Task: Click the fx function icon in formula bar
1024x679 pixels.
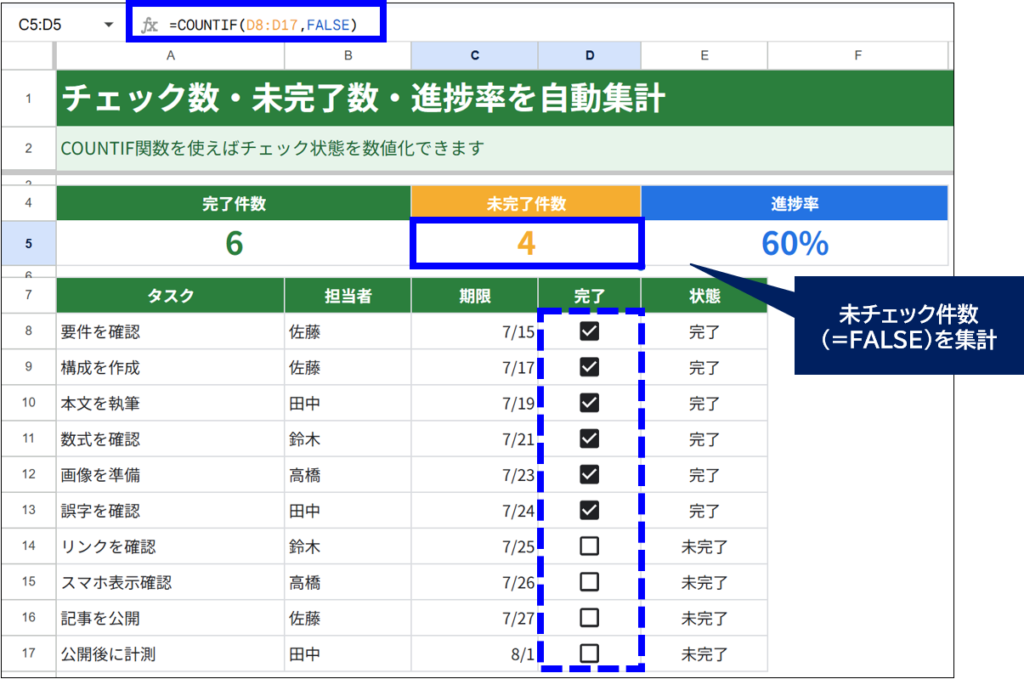Action: (x=150, y=25)
